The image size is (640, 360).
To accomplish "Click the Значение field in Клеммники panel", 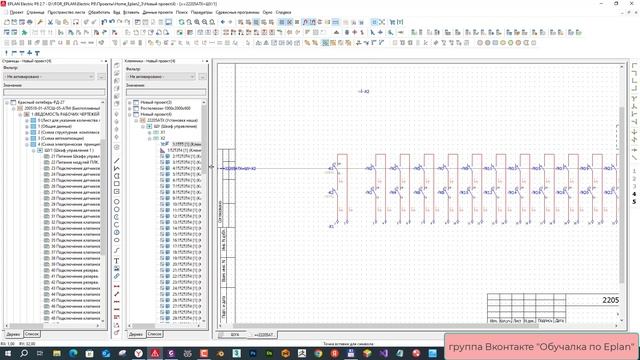I will 166,92.
